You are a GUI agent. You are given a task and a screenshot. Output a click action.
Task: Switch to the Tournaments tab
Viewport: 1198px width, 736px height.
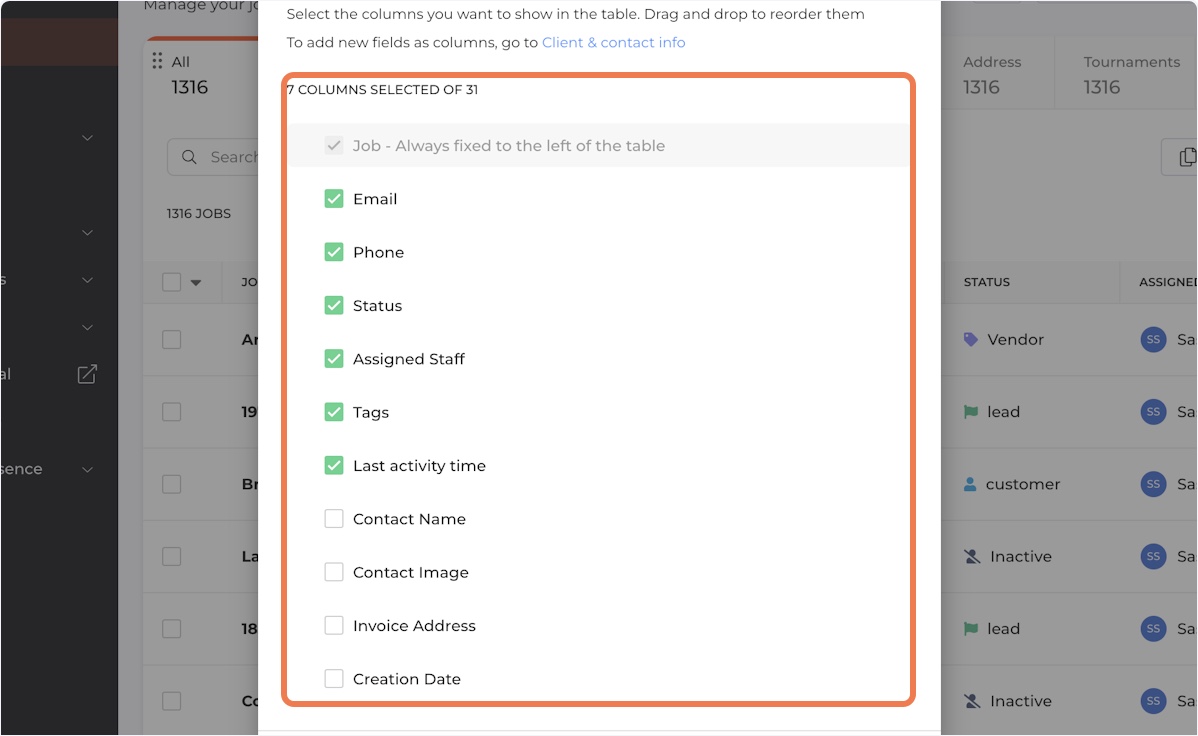coord(1131,74)
